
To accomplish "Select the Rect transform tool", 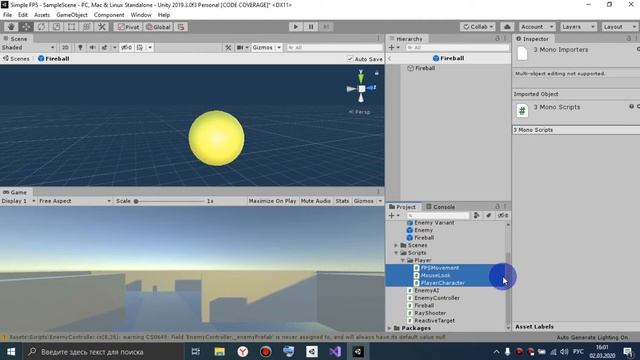I will click(71, 27).
